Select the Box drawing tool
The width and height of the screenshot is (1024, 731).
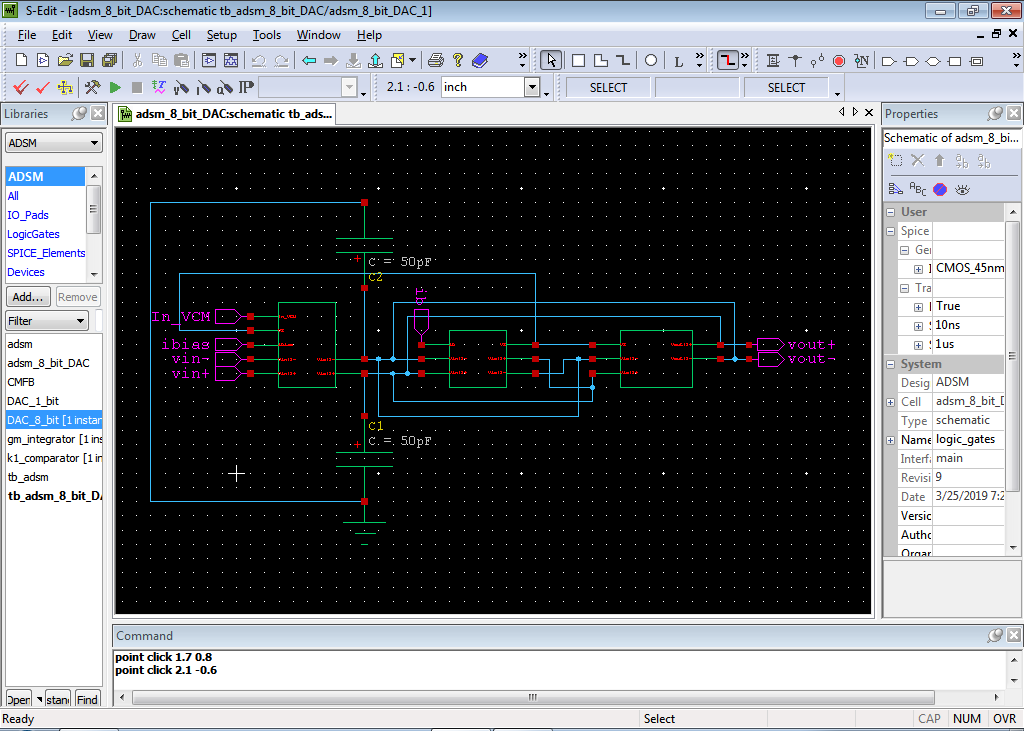point(578,61)
